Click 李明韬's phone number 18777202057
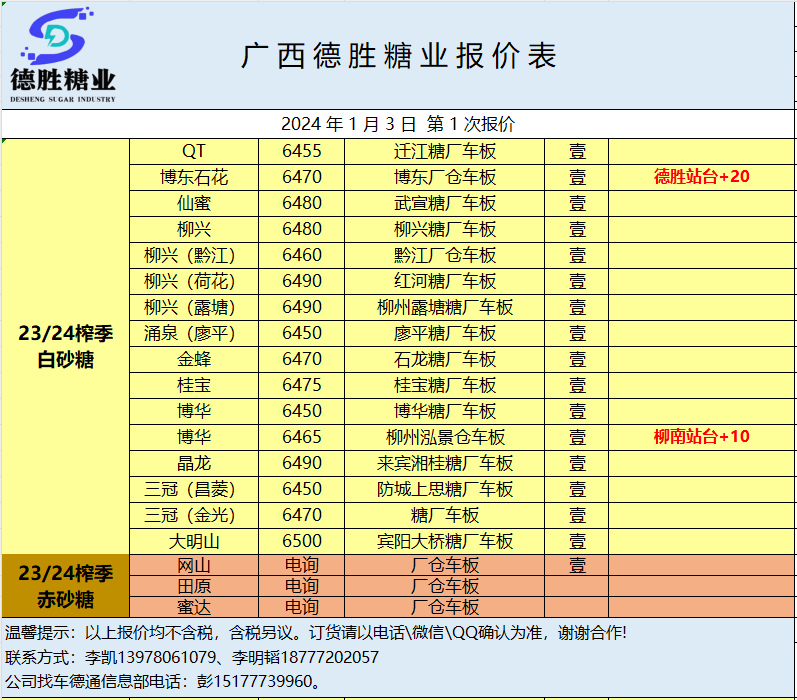The image size is (797, 700). tap(319, 657)
